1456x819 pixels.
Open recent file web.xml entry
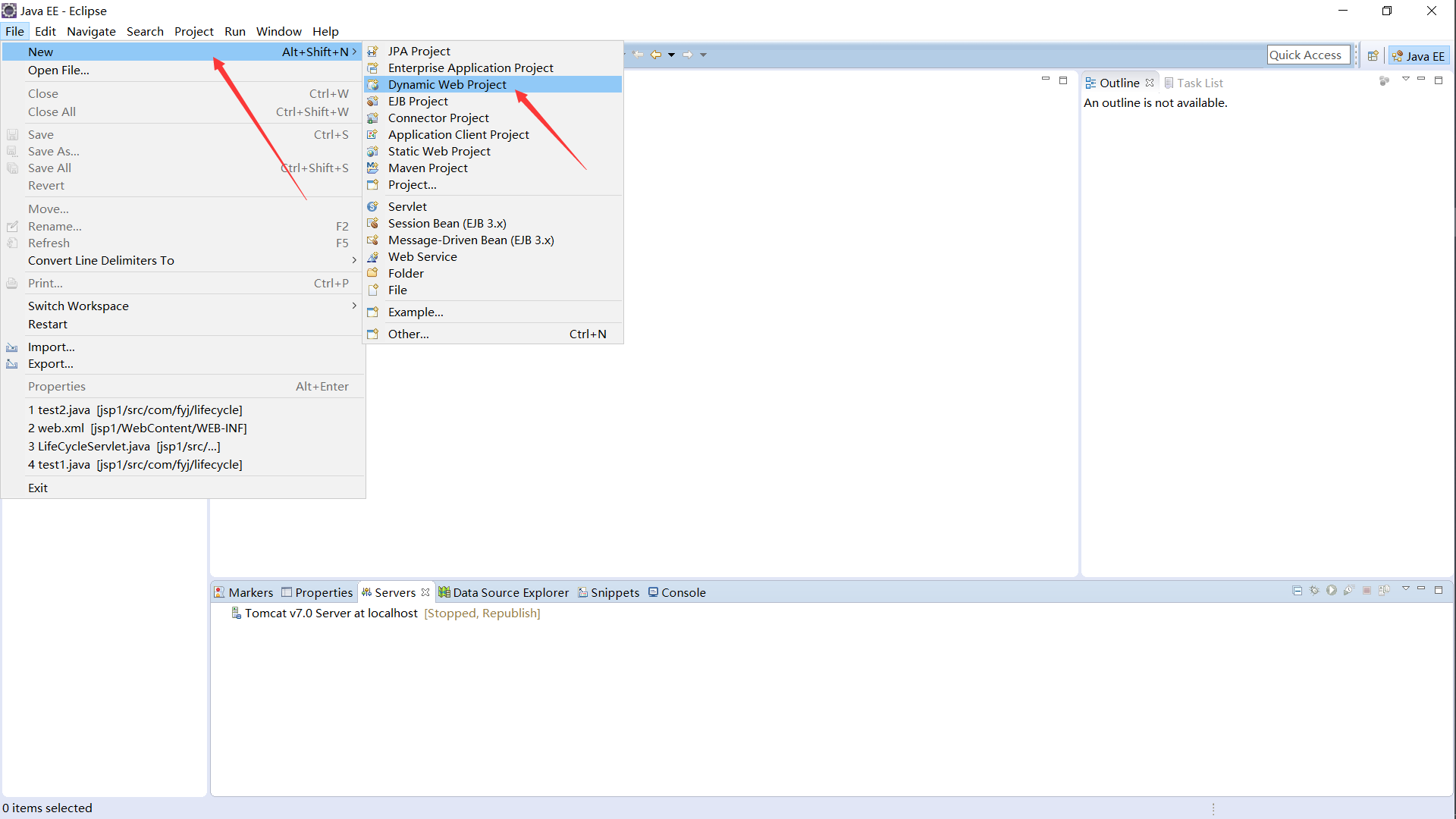point(137,428)
